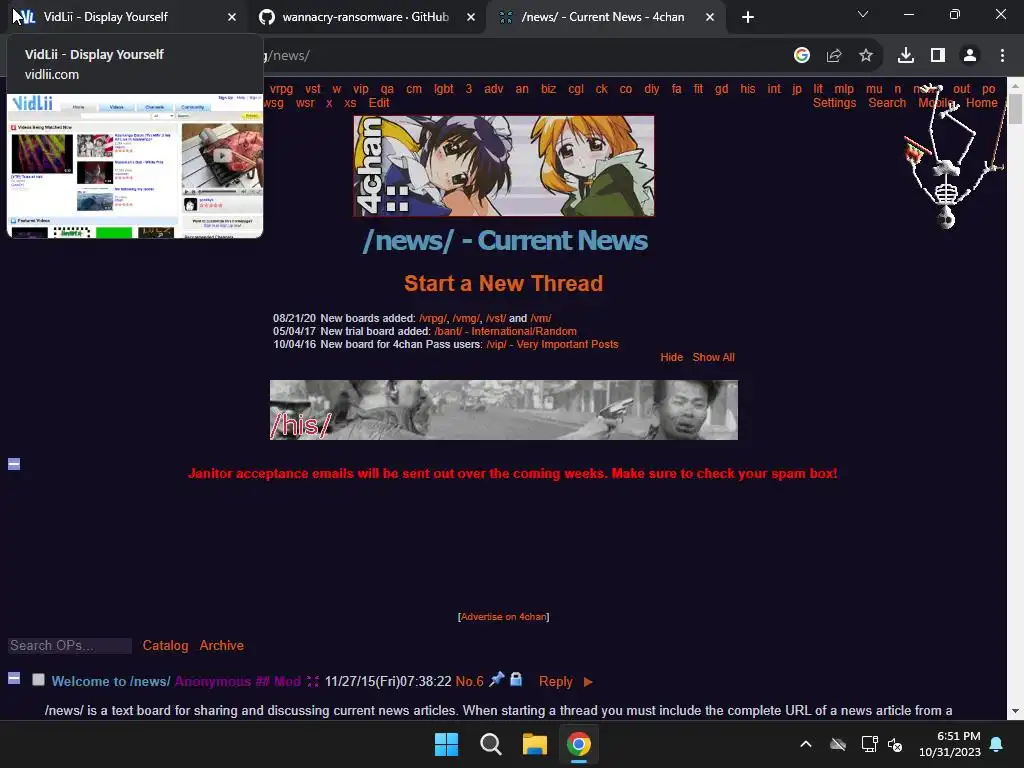Image resolution: width=1024 pixels, height=768 pixels.
Task: Click the VidLii tab preview thumbnail
Action: [135, 166]
